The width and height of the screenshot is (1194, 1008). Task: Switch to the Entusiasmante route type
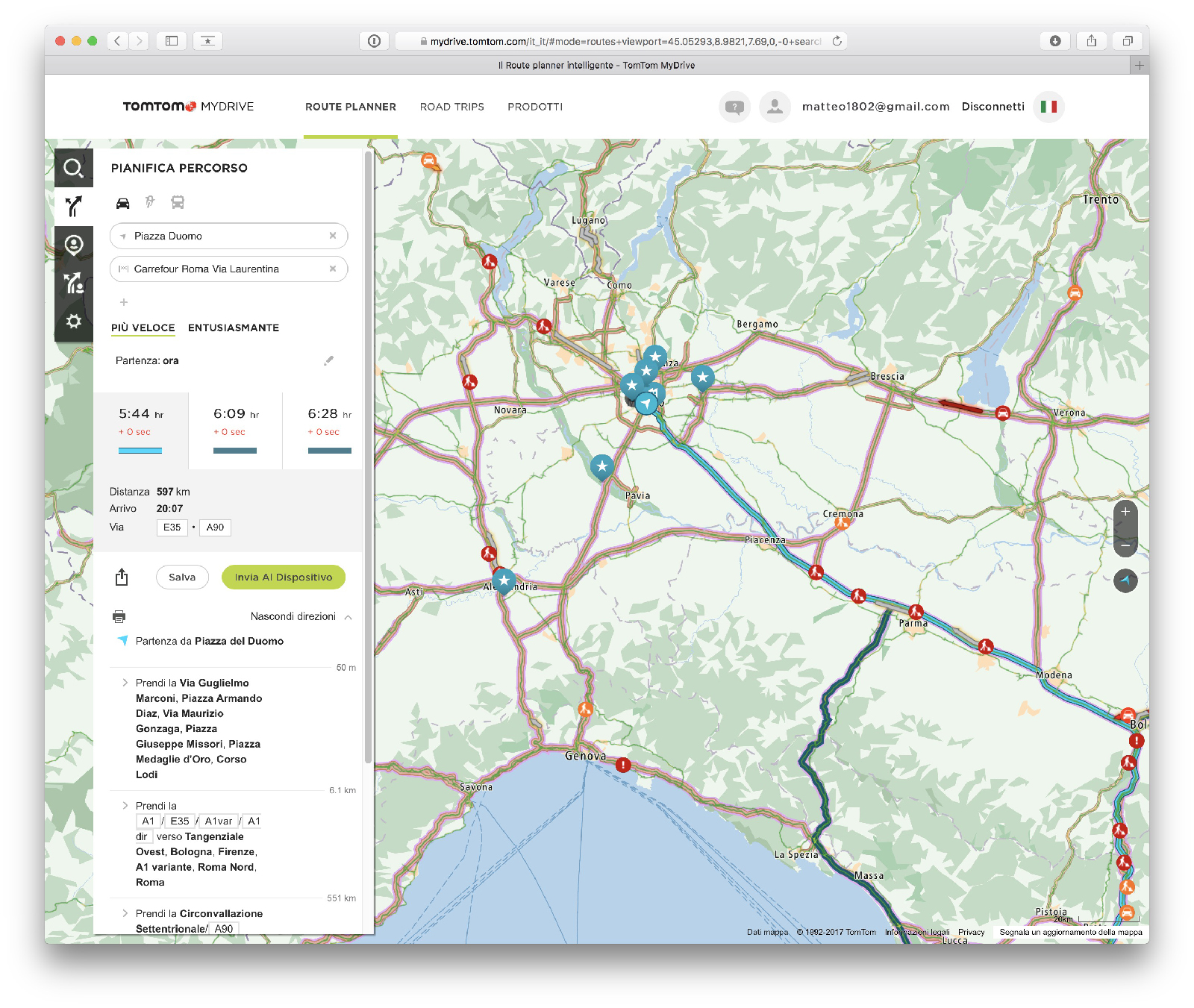tap(233, 328)
